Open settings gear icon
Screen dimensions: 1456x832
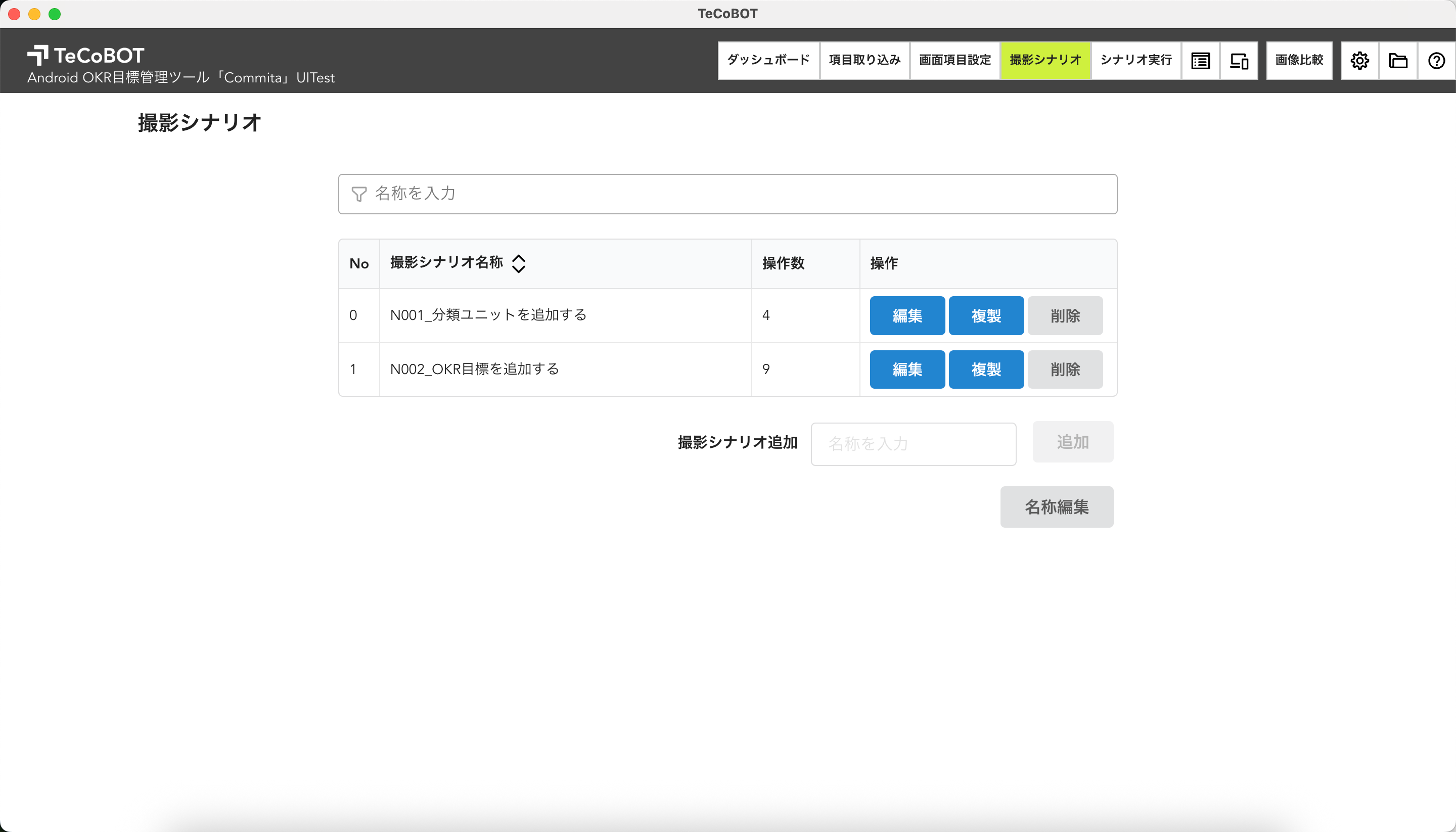pos(1359,61)
